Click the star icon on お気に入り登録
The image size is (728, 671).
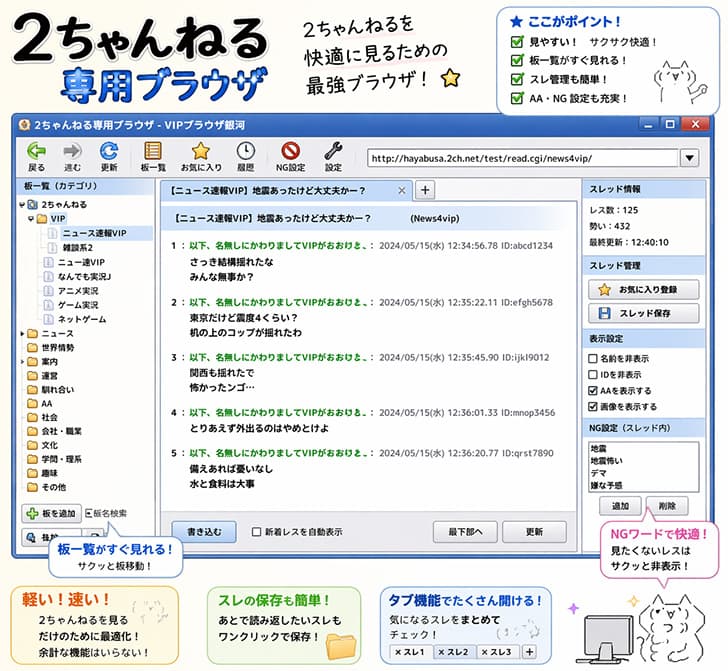tap(604, 290)
